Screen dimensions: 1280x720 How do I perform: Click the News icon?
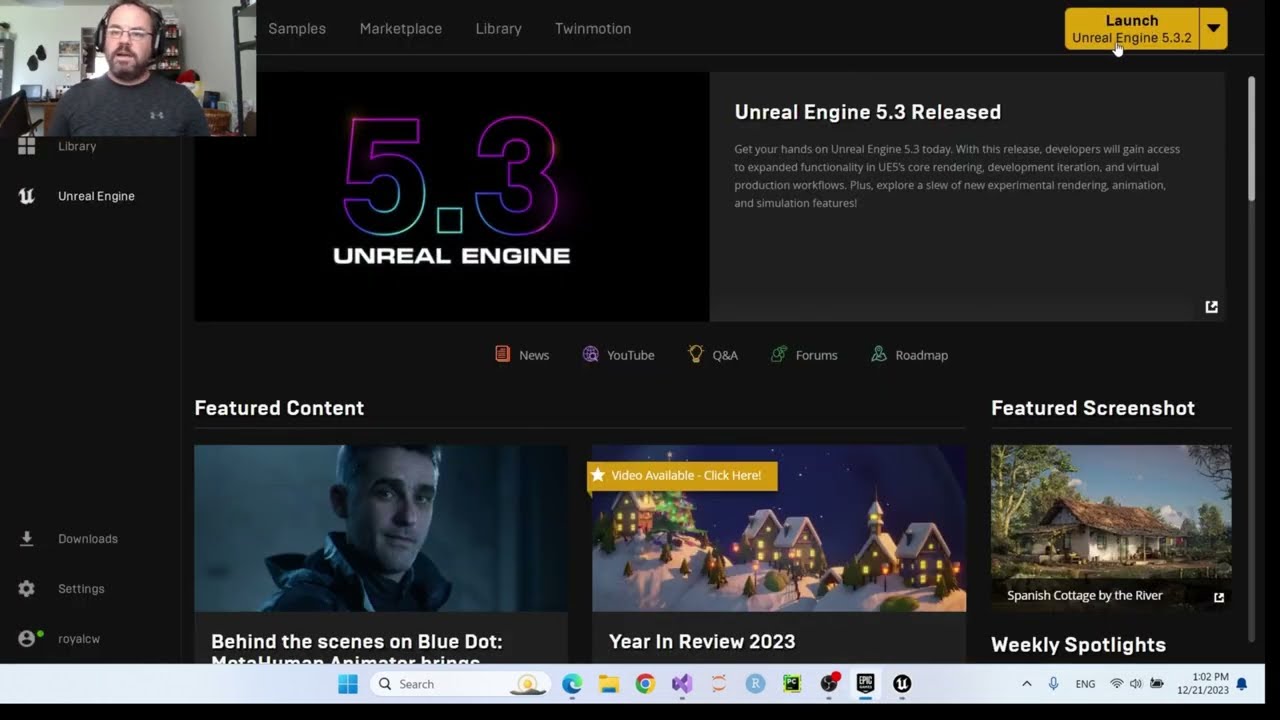click(503, 354)
